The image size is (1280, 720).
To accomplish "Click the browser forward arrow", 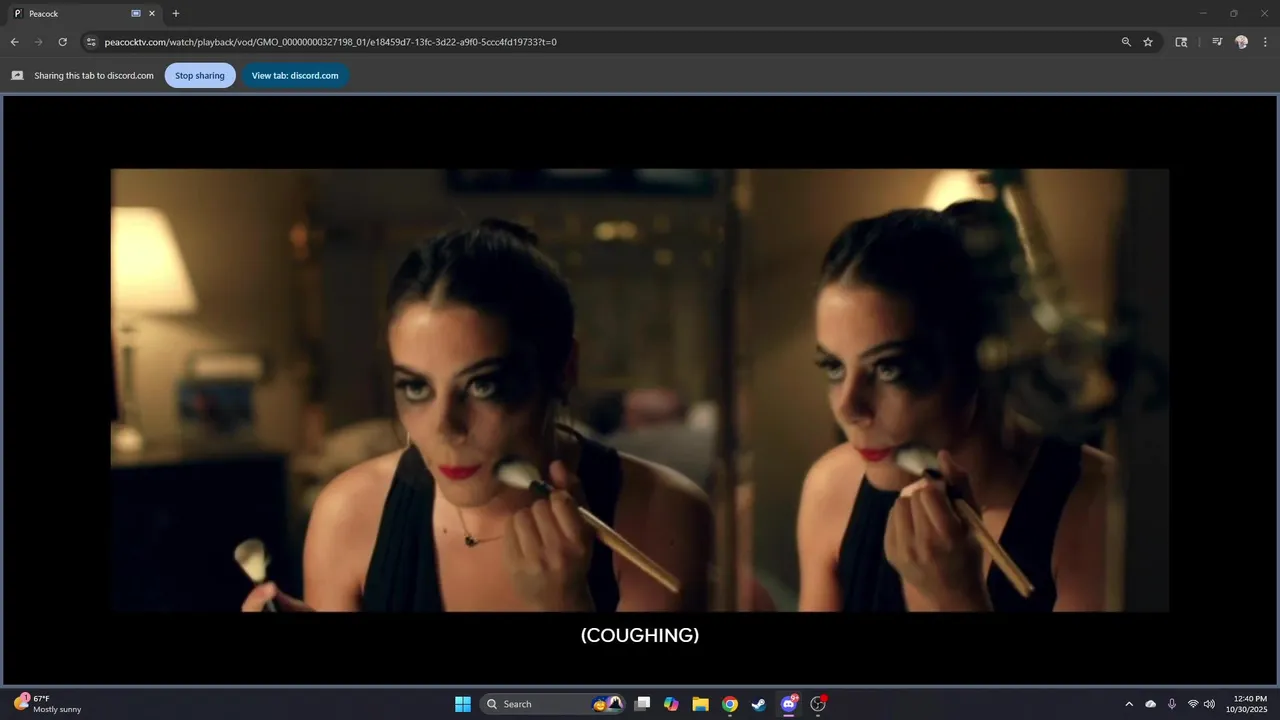I will 39,42.
